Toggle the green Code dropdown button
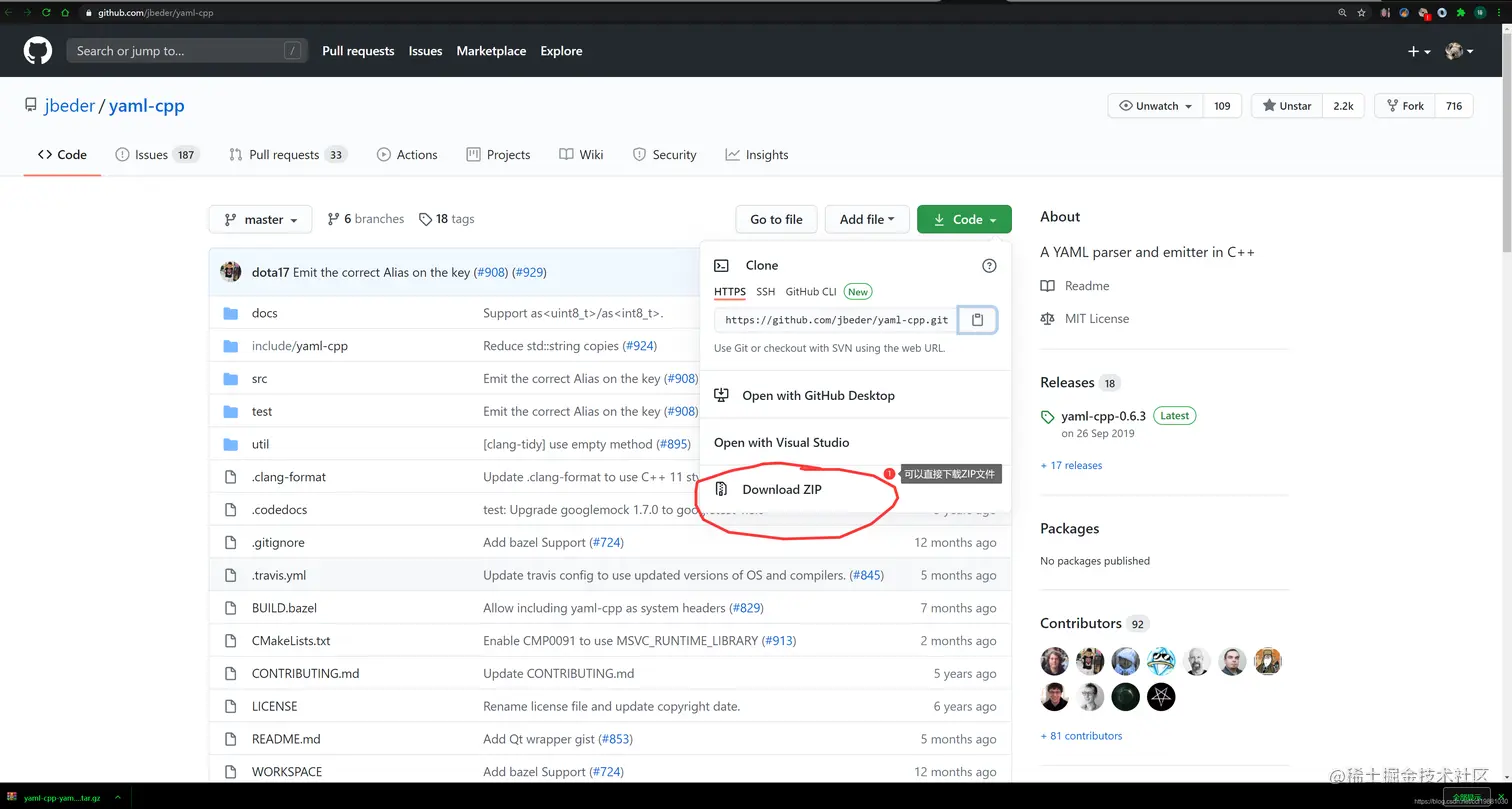The width and height of the screenshot is (1512, 809). [x=964, y=219]
